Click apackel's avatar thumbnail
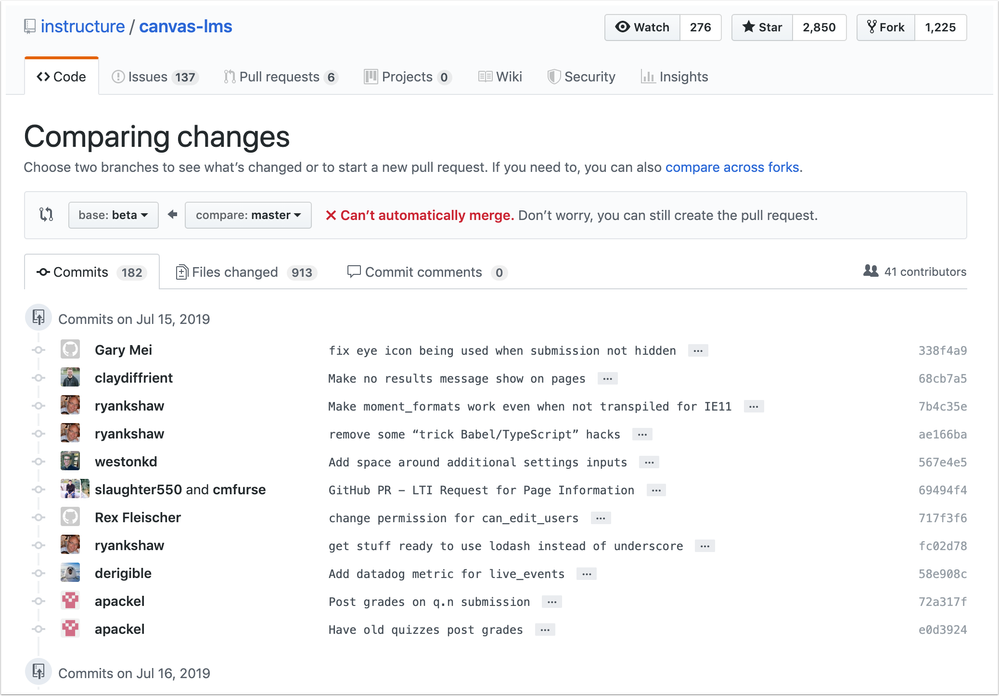Image resolution: width=999 pixels, height=696 pixels. coord(70,601)
